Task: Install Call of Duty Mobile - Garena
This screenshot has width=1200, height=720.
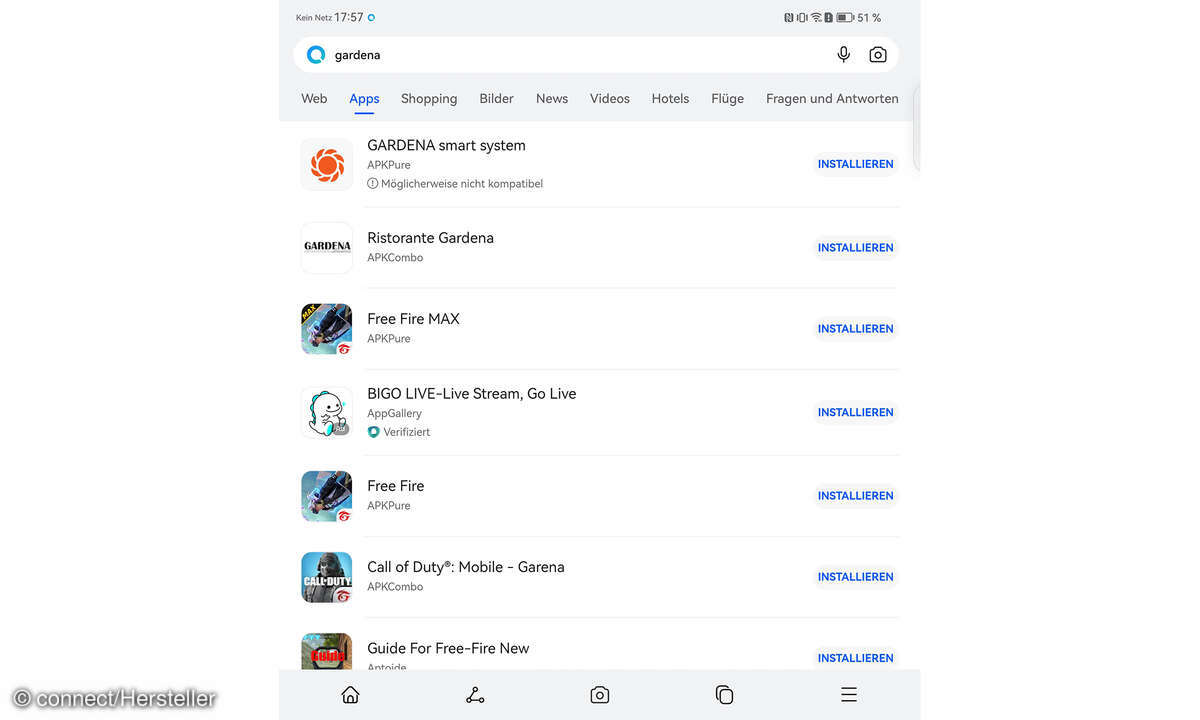Action: (x=856, y=577)
